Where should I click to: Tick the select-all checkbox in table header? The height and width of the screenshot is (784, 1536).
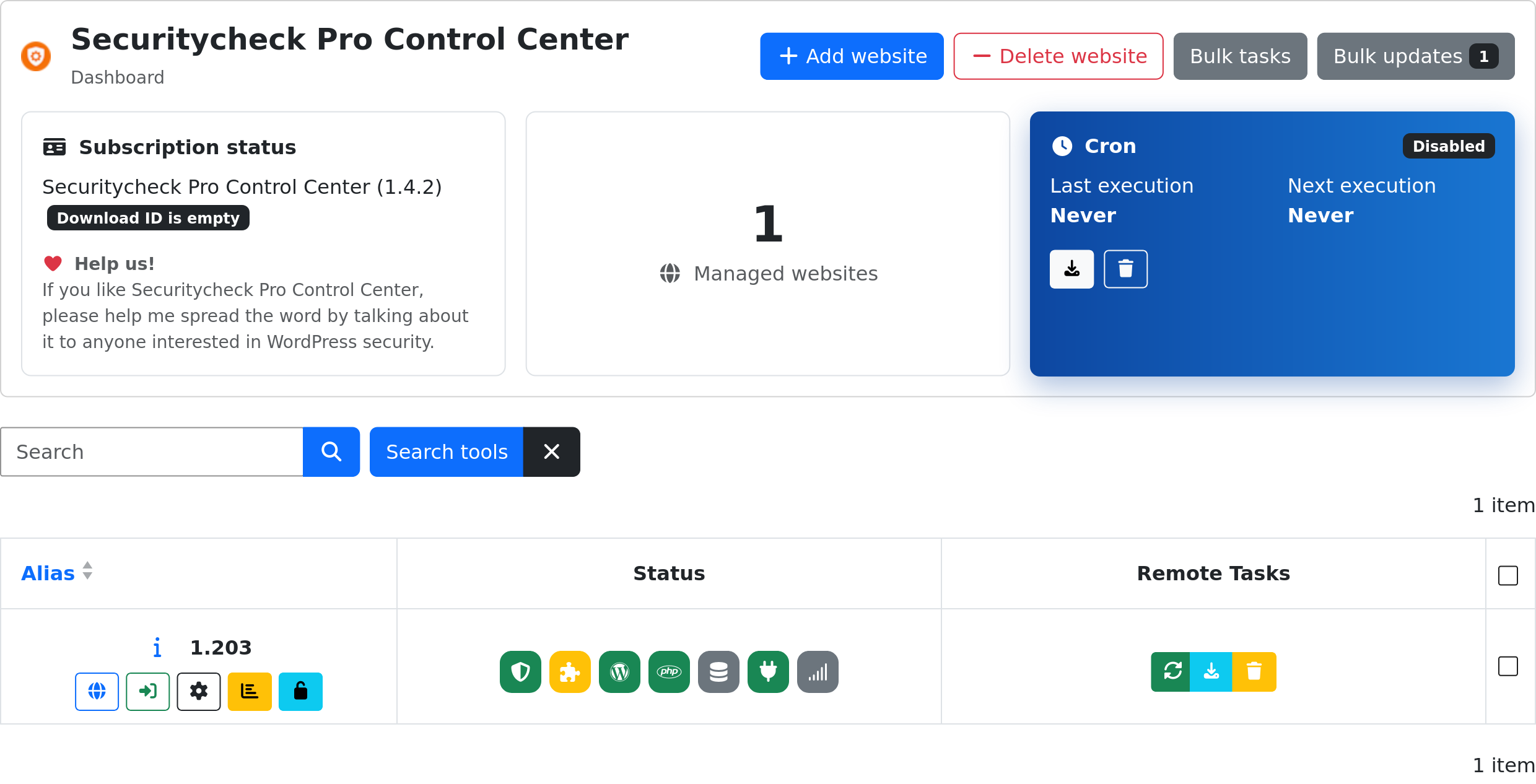[x=1508, y=575]
